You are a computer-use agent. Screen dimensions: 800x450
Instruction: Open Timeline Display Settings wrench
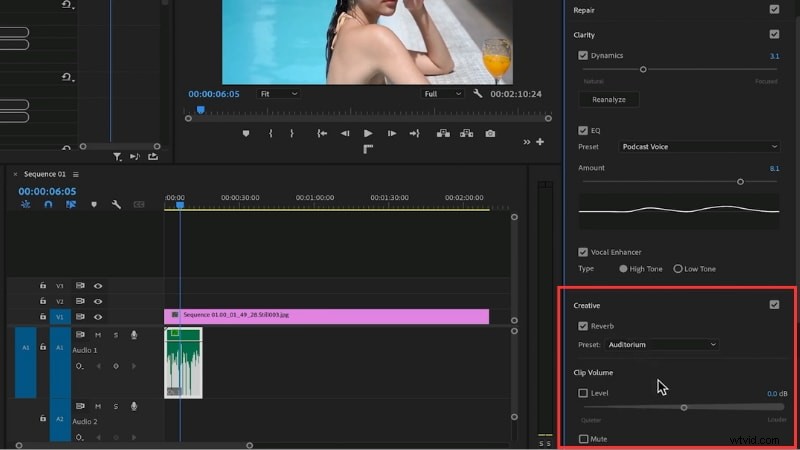click(116, 205)
